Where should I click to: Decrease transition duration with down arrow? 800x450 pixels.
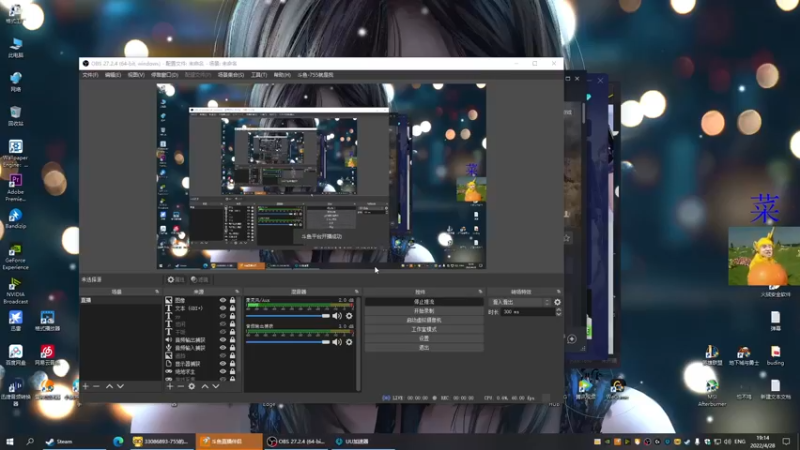558,314
